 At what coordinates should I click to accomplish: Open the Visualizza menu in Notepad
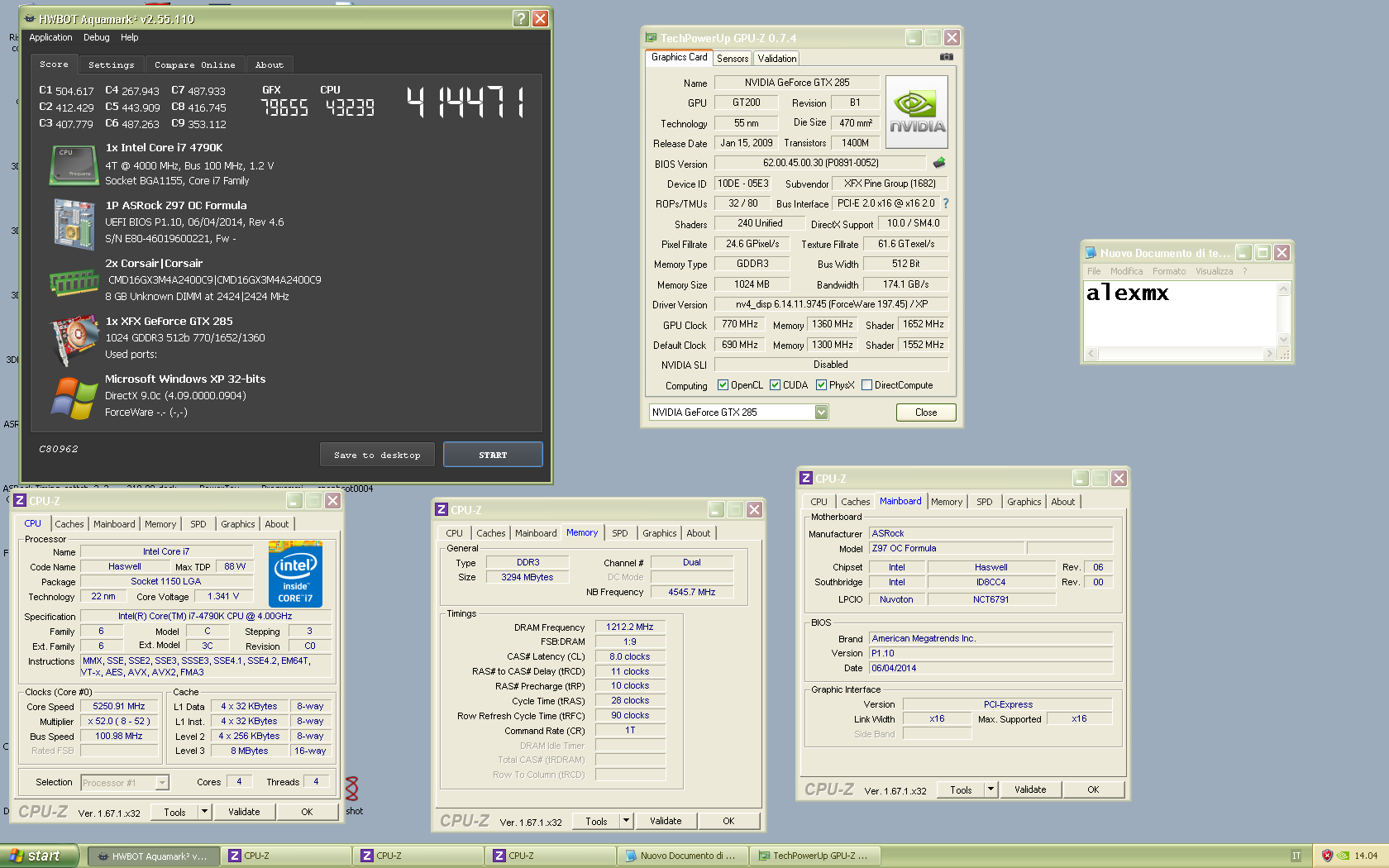pyautogui.click(x=1214, y=271)
